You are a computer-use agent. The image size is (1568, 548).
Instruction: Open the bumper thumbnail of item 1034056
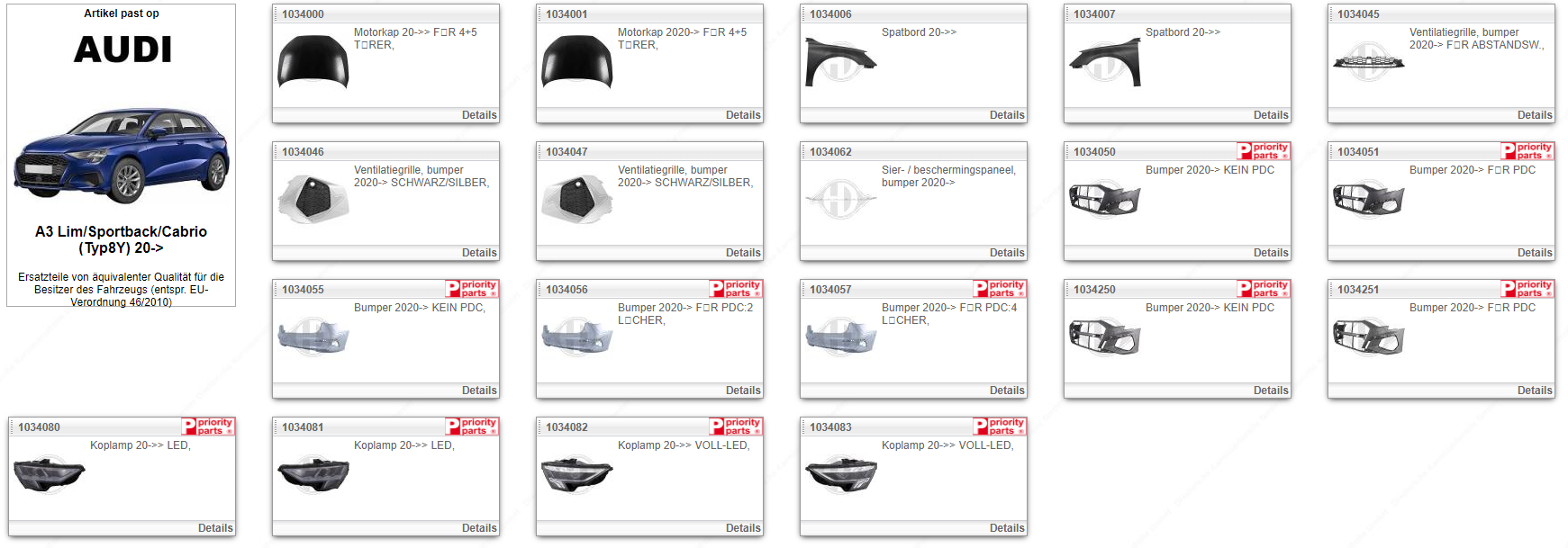click(x=576, y=337)
